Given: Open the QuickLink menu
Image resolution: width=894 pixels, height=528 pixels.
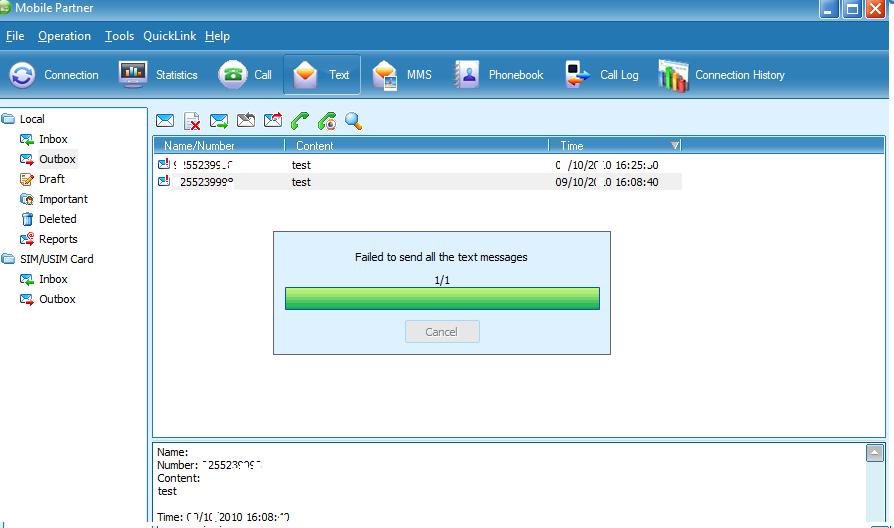Looking at the screenshot, I should click(x=171, y=36).
